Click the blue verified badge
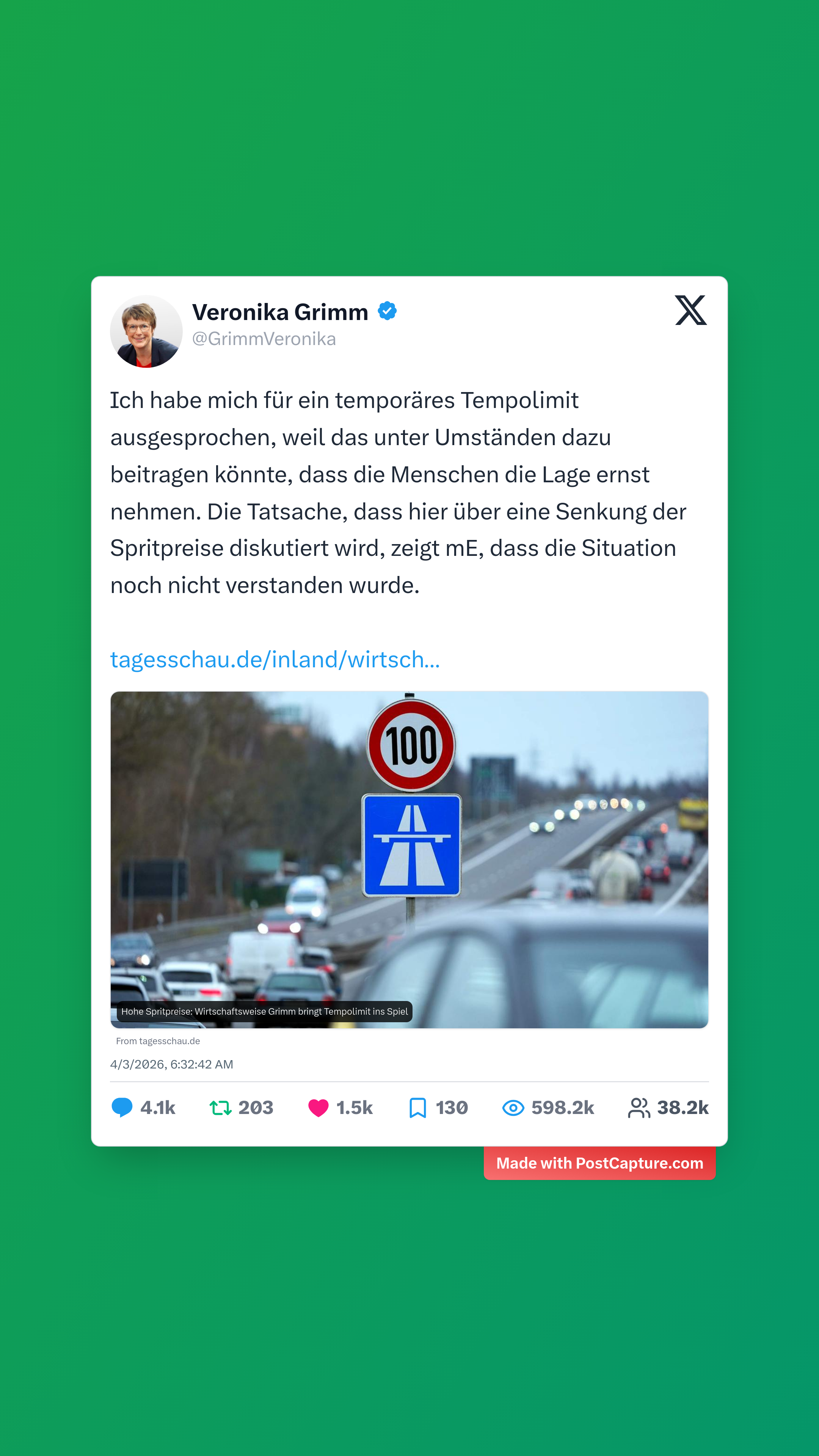 coord(387,311)
